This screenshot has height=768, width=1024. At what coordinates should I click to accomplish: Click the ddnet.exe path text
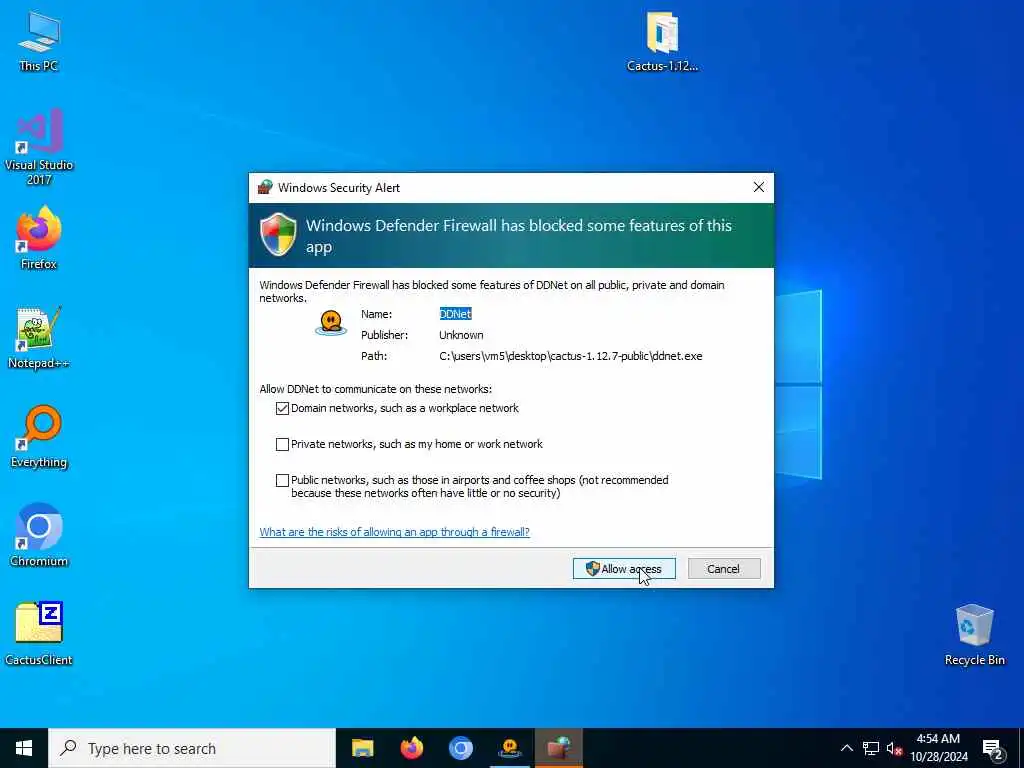click(571, 356)
